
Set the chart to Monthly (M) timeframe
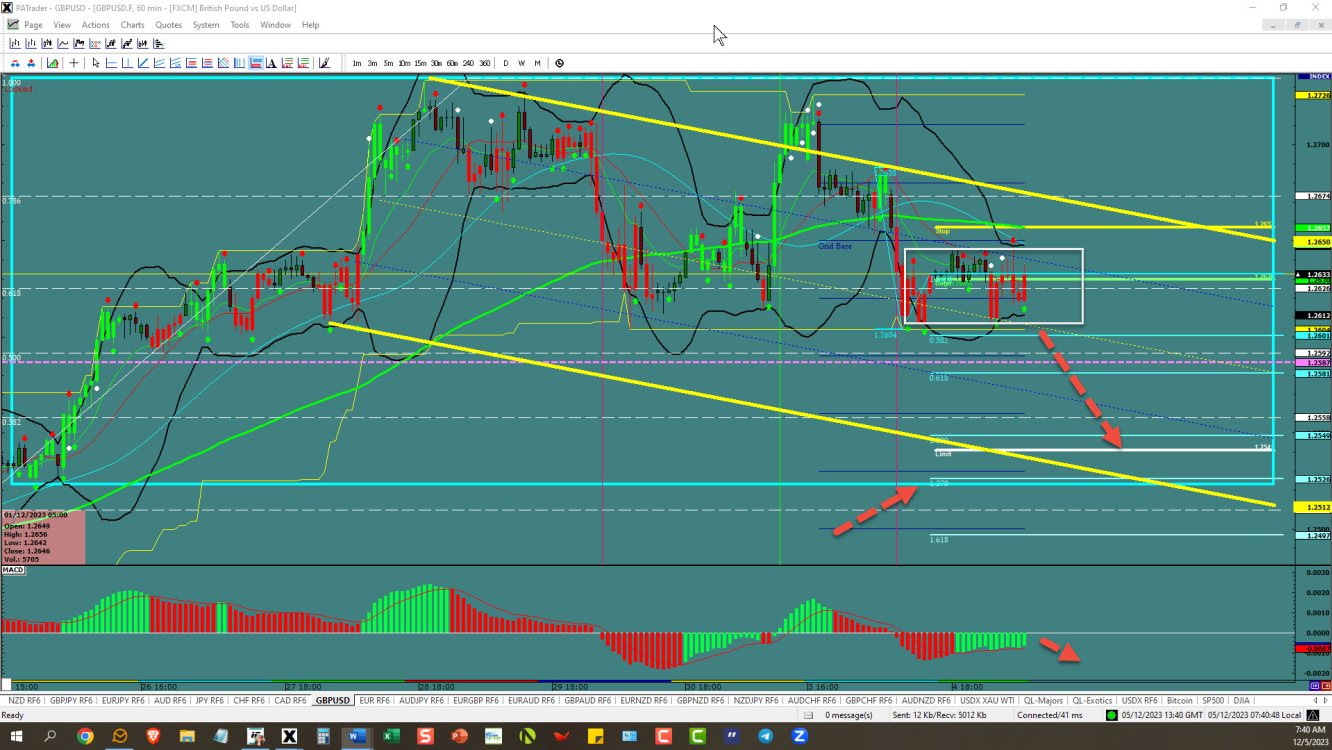pyautogui.click(x=538, y=63)
